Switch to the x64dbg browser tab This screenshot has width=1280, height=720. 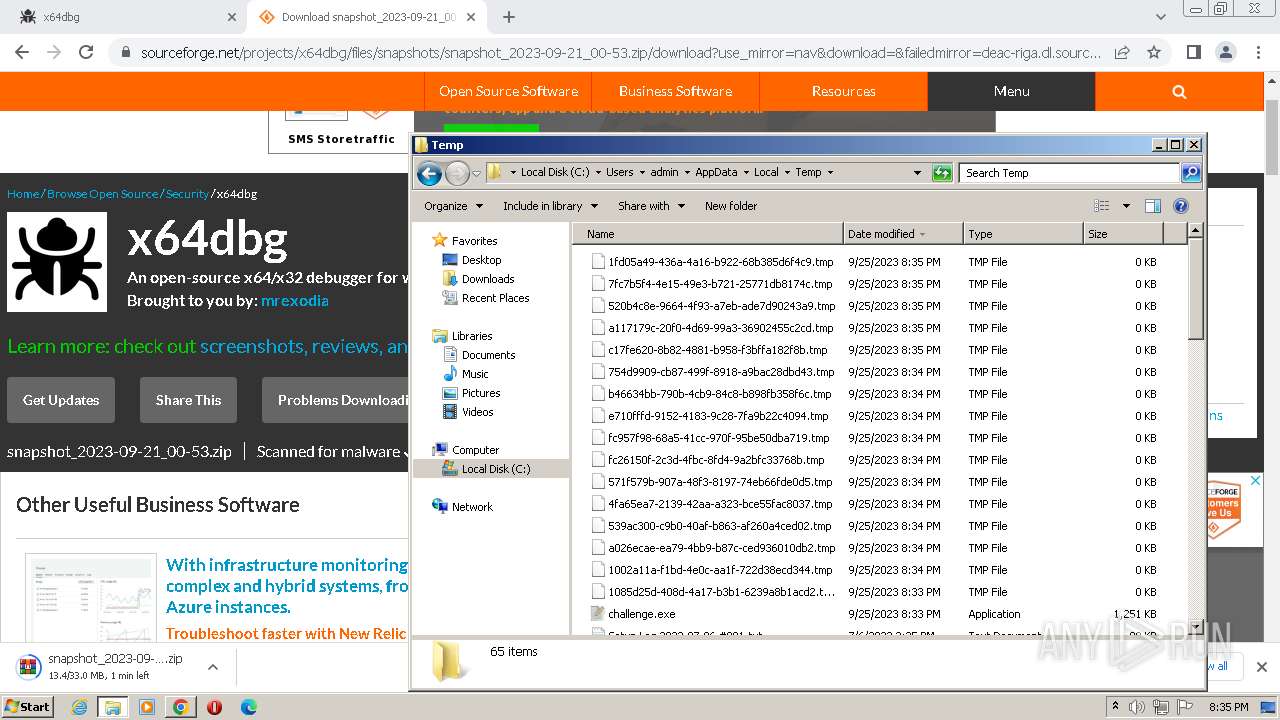(124, 17)
